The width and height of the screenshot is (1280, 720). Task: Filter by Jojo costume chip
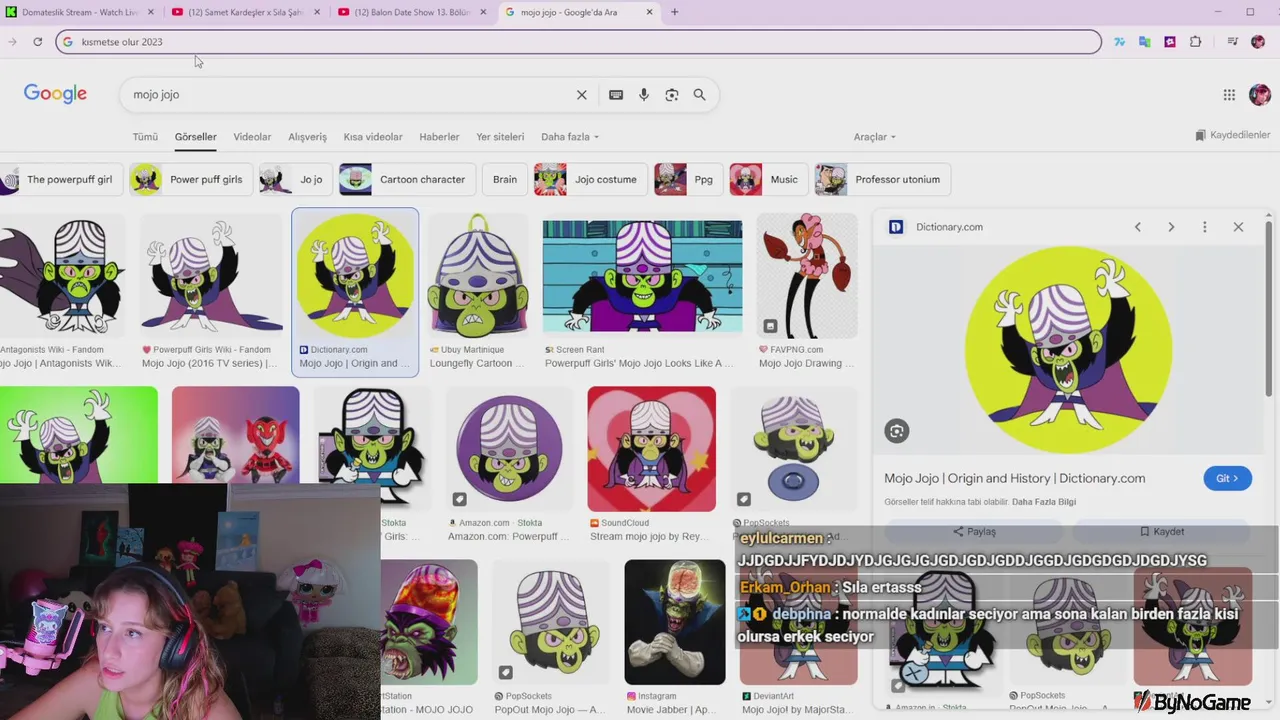tap(590, 179)
